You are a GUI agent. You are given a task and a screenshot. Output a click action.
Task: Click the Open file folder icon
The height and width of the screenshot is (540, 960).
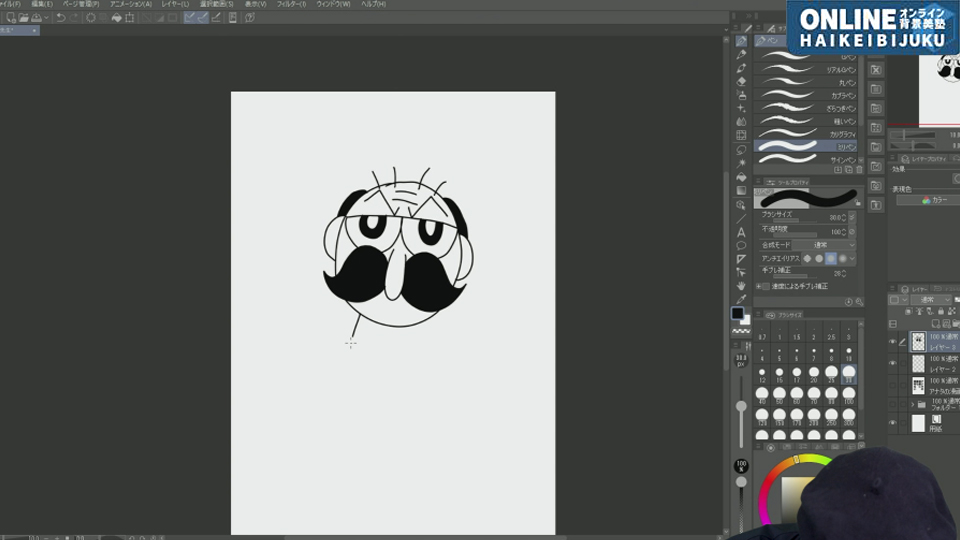(23, 18)
